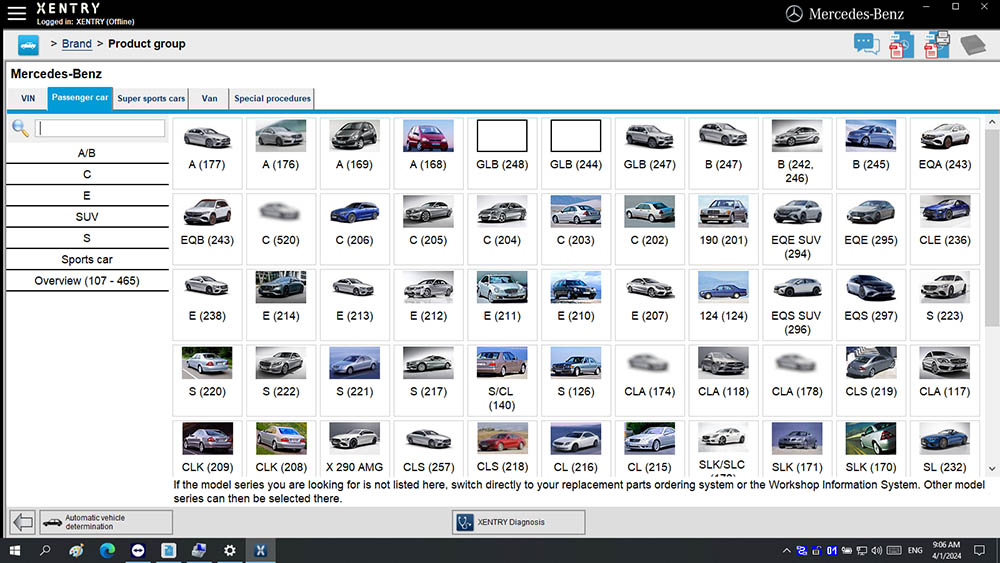The image size is (1000, 563).
Task: Pick the B (245) model
Action: (871, 152)
